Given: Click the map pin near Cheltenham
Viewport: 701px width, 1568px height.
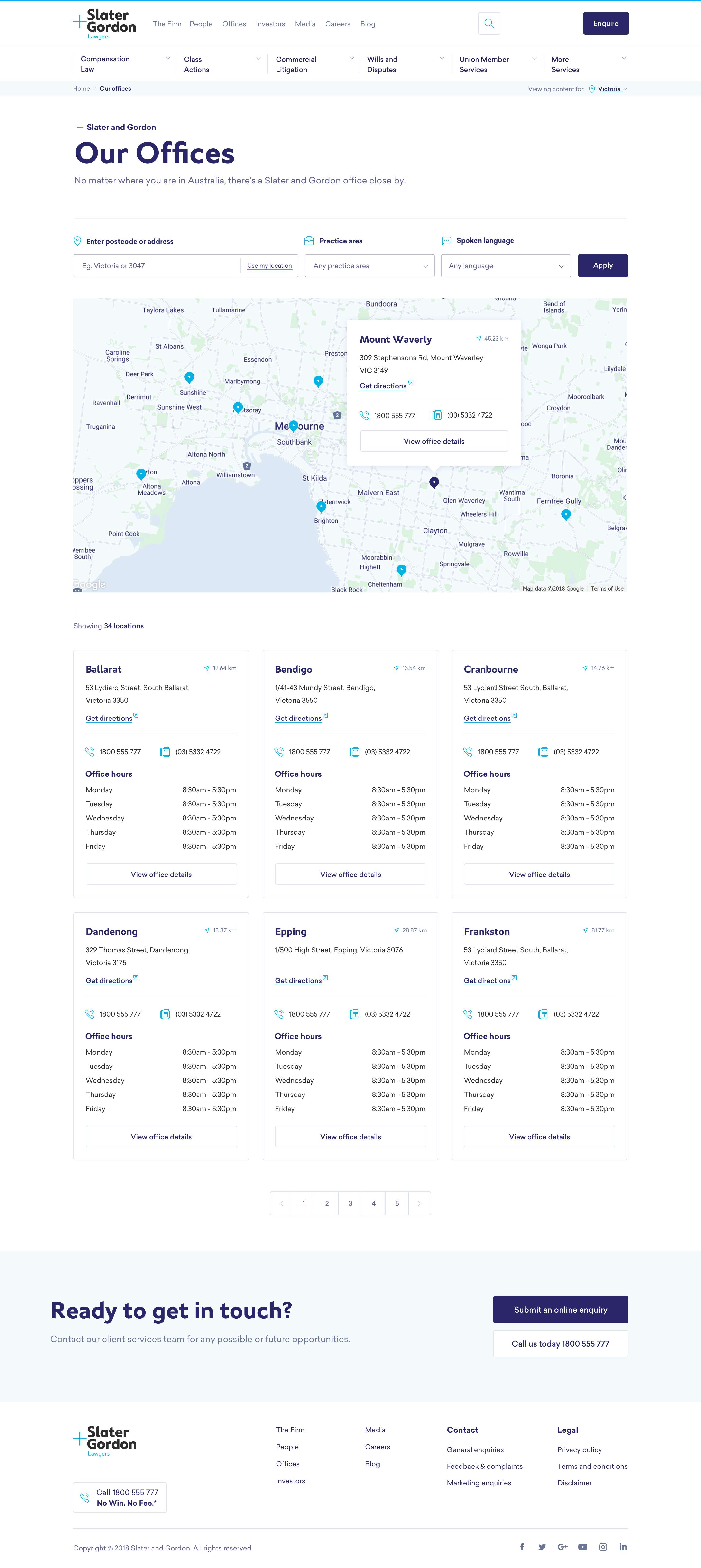Looking at the screenshot, I should (x=401, y=570).
